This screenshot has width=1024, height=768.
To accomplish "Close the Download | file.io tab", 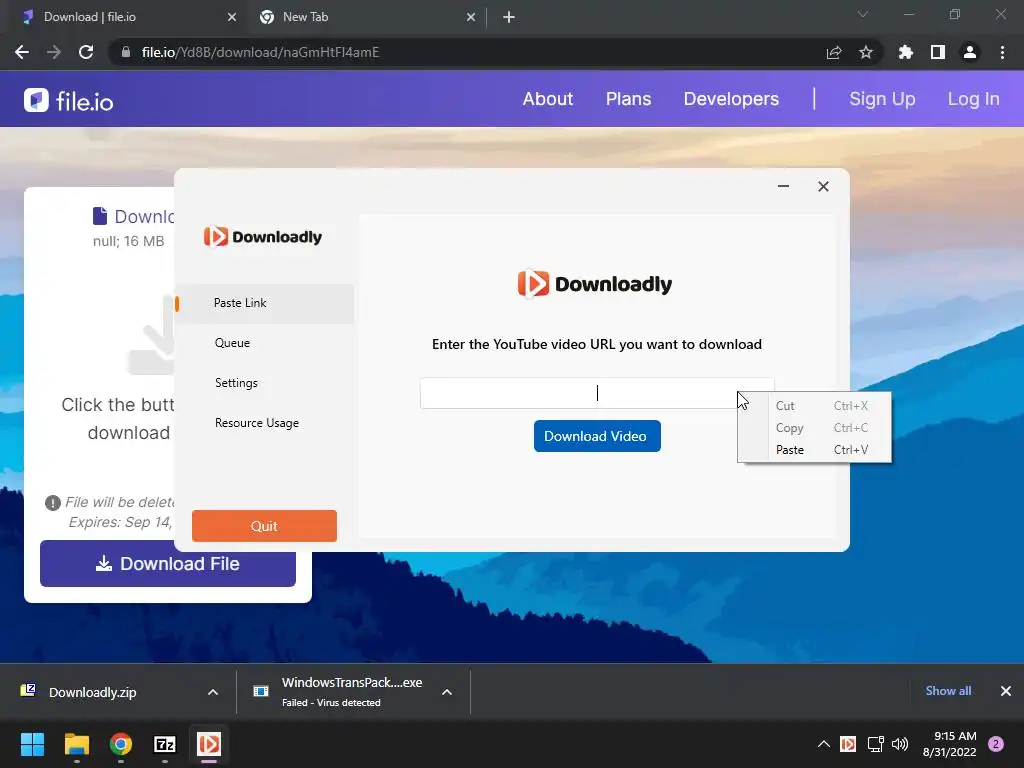I will point(232,17).
